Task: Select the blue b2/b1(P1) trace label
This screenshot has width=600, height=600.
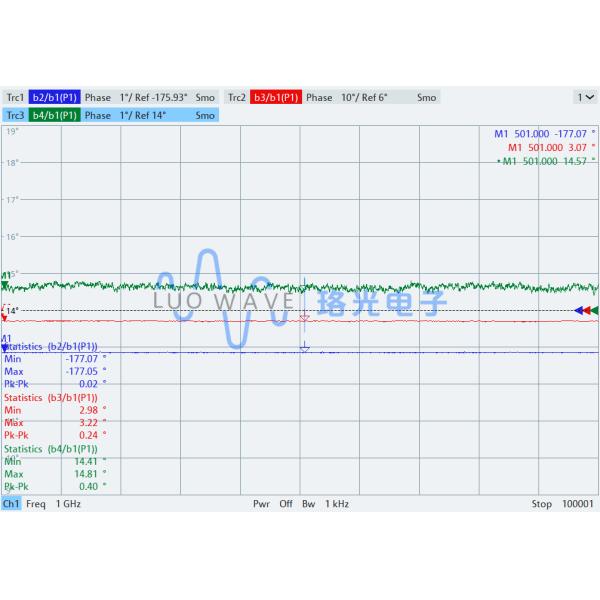Action: [x=54, y=98]
